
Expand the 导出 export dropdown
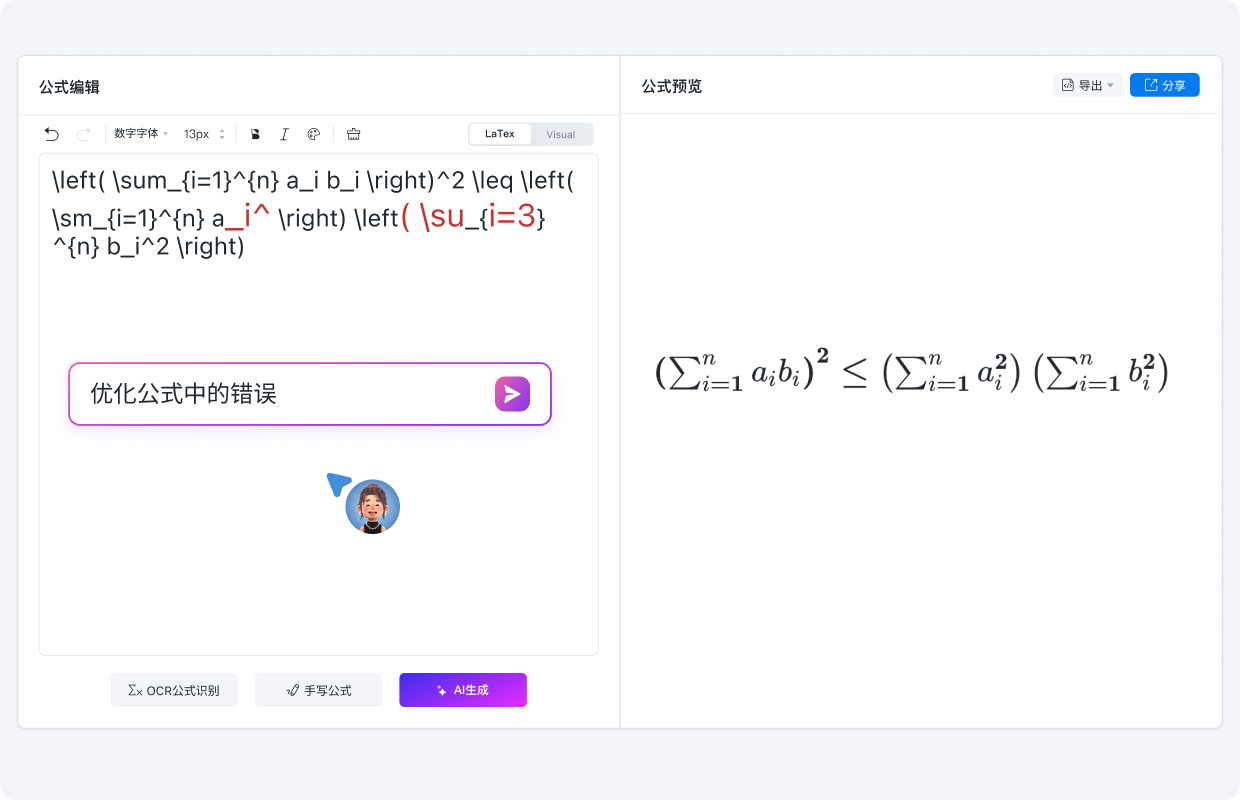1088,86
